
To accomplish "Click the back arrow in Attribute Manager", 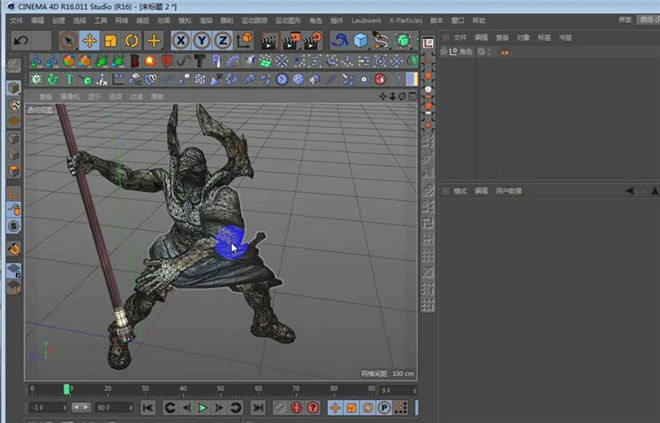I will (x=630, y=191).
